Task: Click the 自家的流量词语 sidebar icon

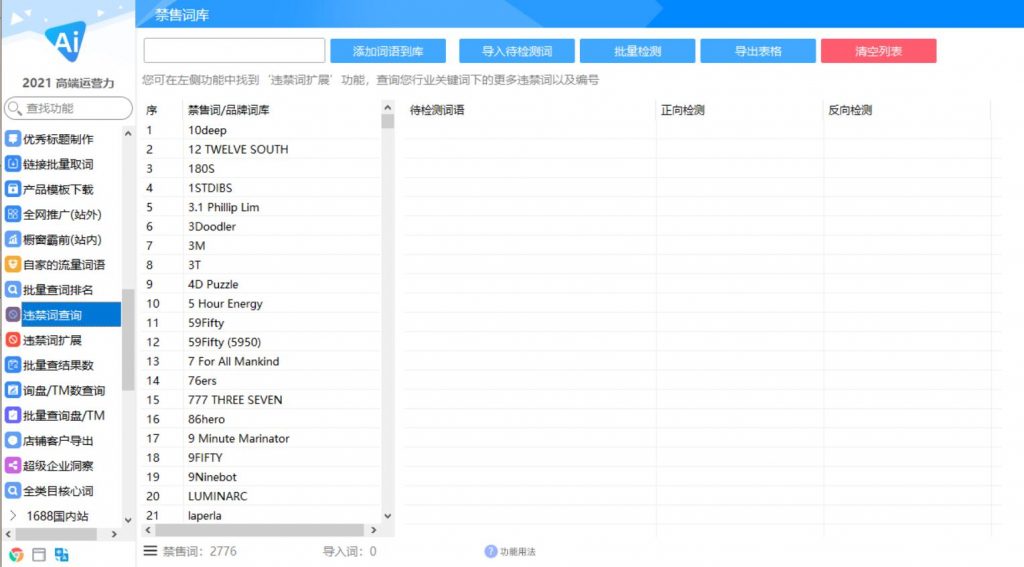Action: 12,265
